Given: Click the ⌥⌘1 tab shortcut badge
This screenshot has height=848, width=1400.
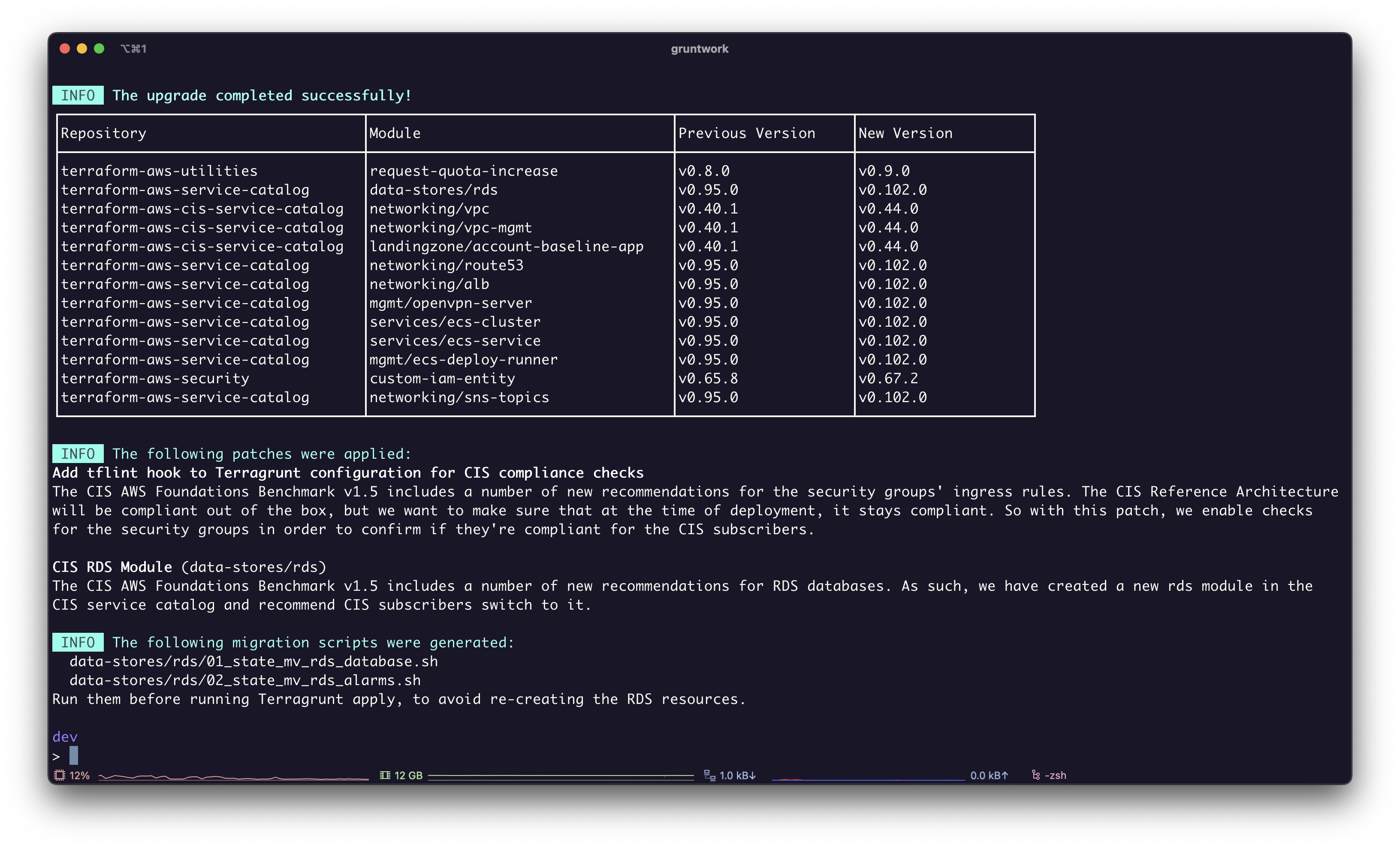Looking at the screenshot, I should coord(134,48).
